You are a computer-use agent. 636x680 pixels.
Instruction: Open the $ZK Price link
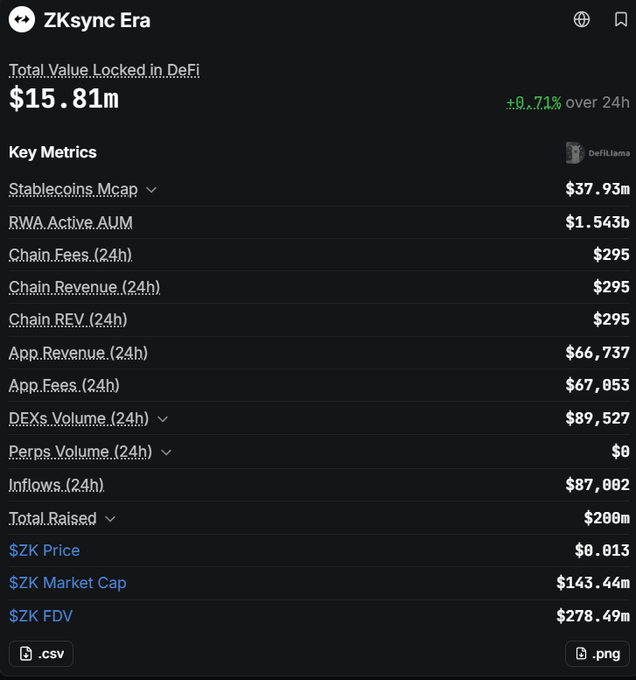tap(44, 550)
